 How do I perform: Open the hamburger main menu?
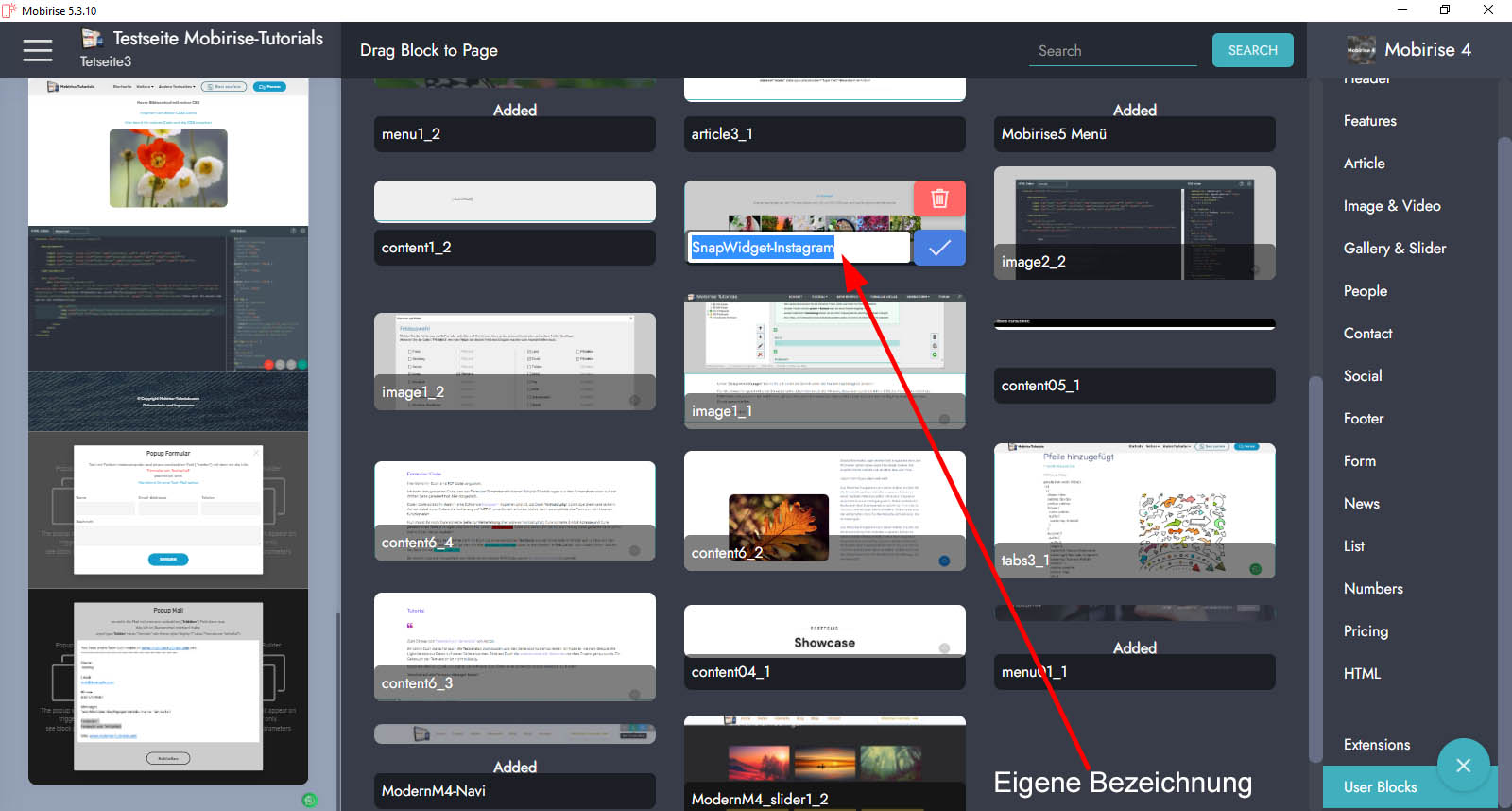[x=38, y=50]
